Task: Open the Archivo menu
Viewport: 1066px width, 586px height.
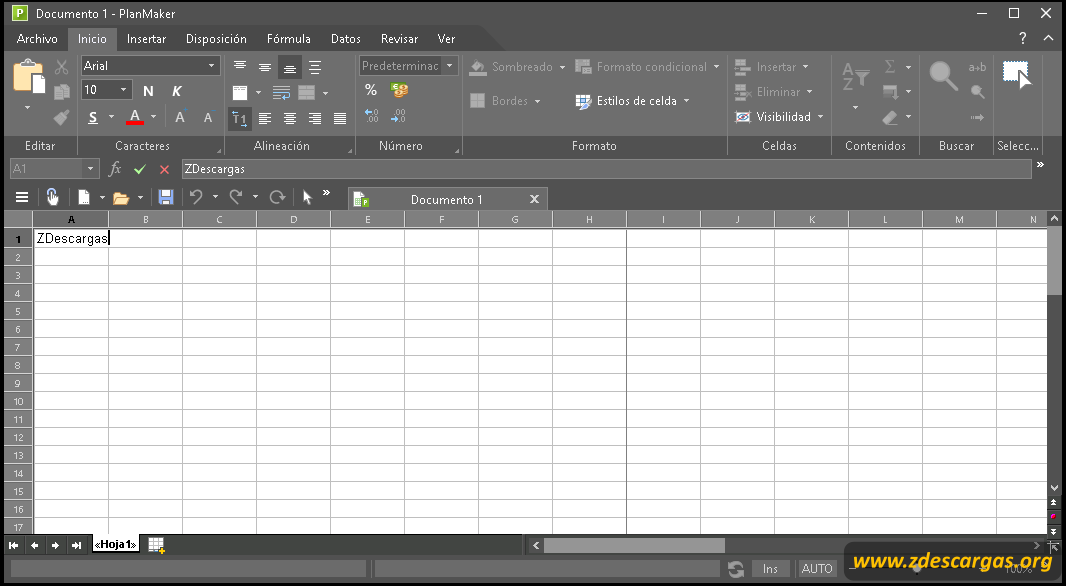Action: coord(37,39)
